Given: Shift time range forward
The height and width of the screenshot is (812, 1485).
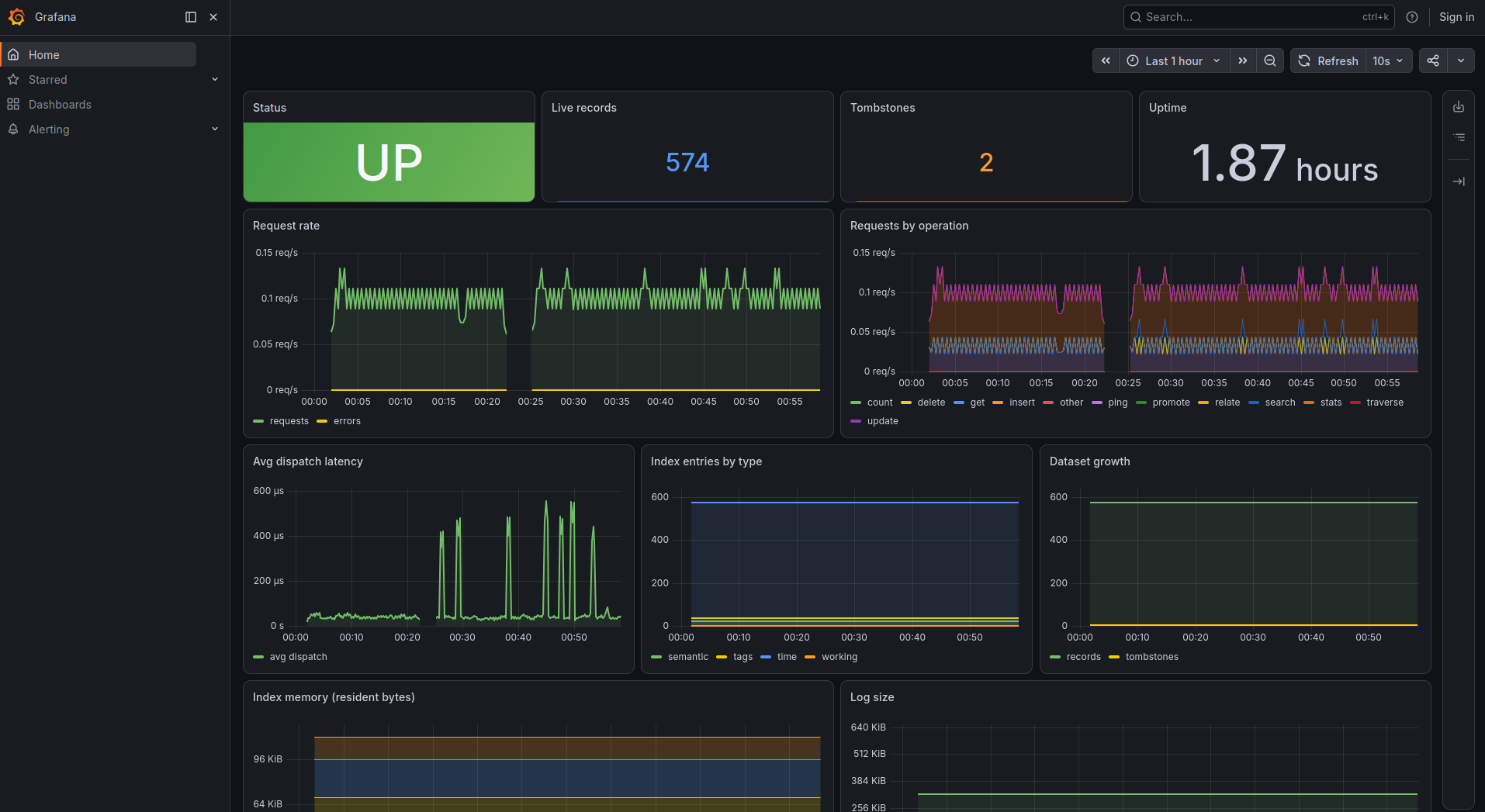Looking at the screenshot, I should [1243, 60].
